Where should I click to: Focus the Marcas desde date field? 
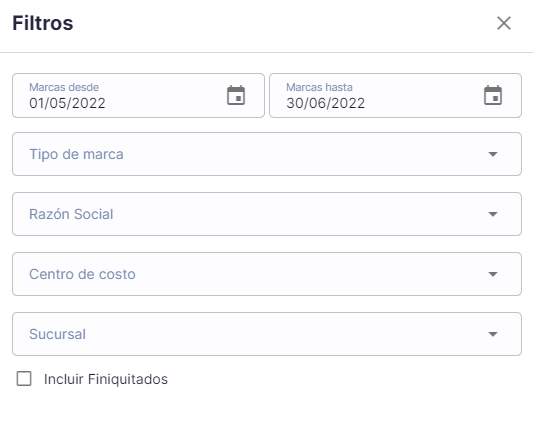[138, 96]
